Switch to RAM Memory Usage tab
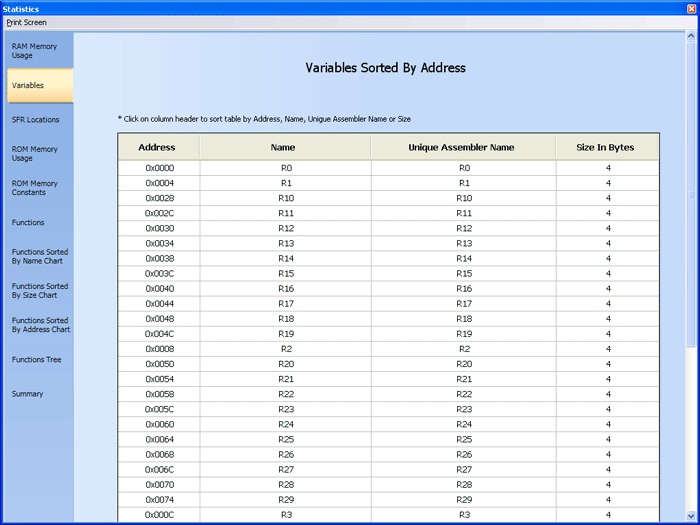Screen dimensions: 700x525 point(39,51)
